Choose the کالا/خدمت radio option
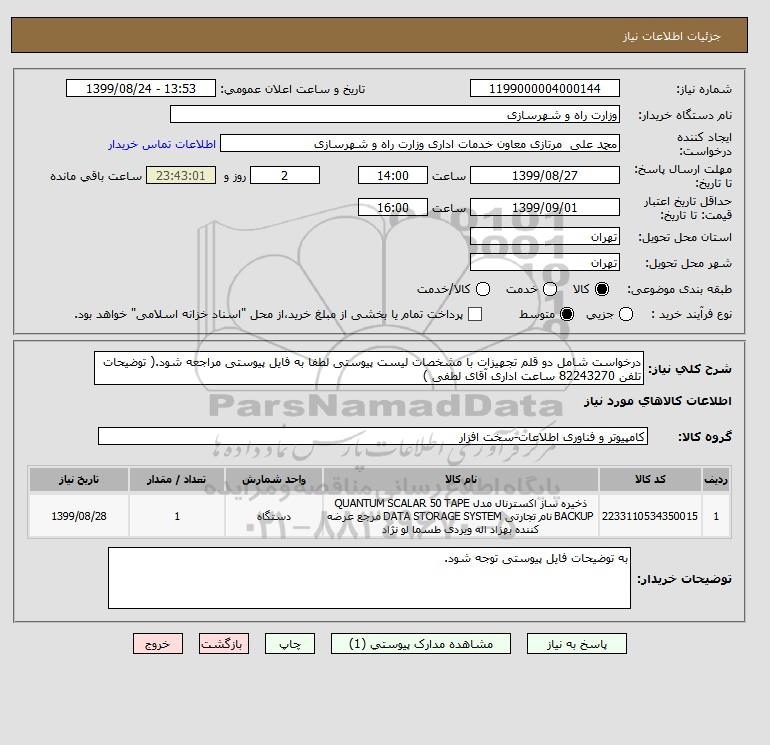This screenshot has height=745, width=770. (483, 289)
